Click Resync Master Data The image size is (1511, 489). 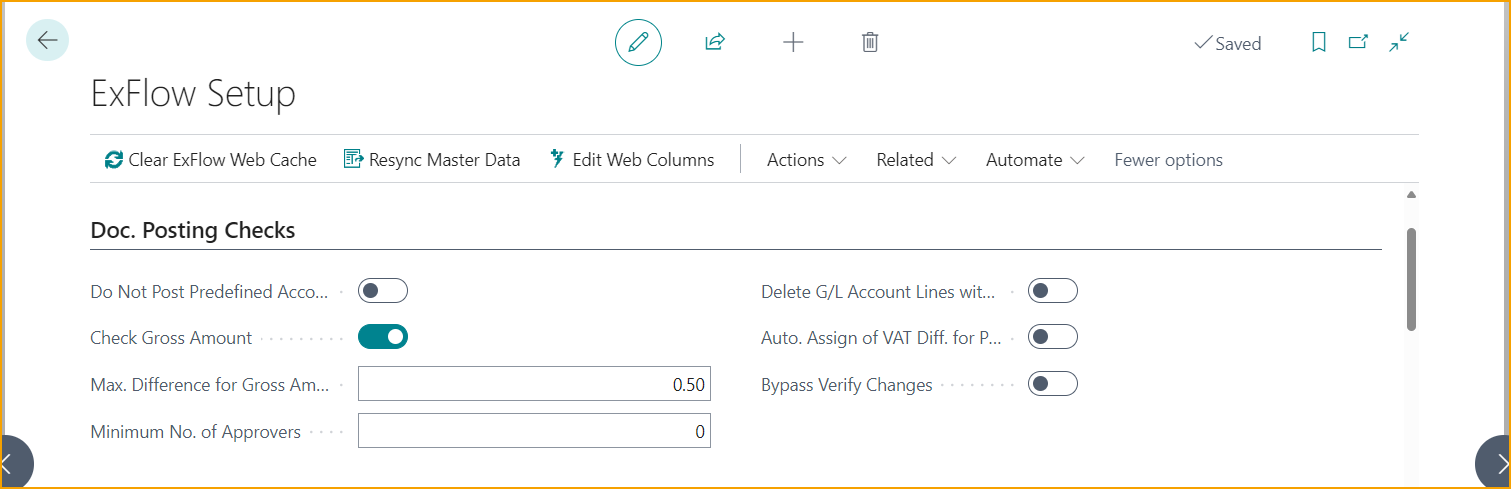pyautogui.click(x=432, y=160)
